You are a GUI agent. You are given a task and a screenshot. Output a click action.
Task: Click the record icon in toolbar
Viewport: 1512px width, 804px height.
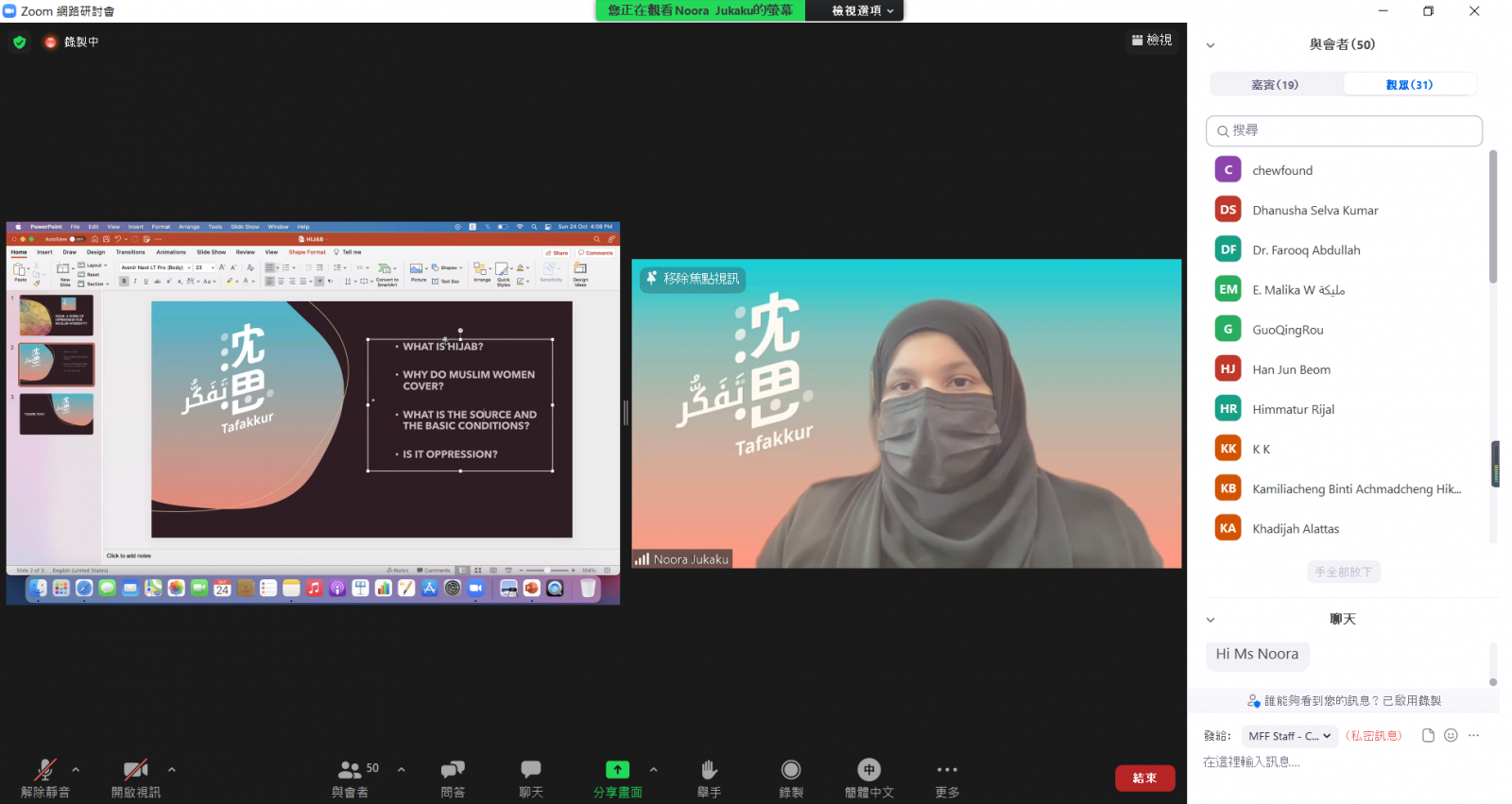(791, 770)
